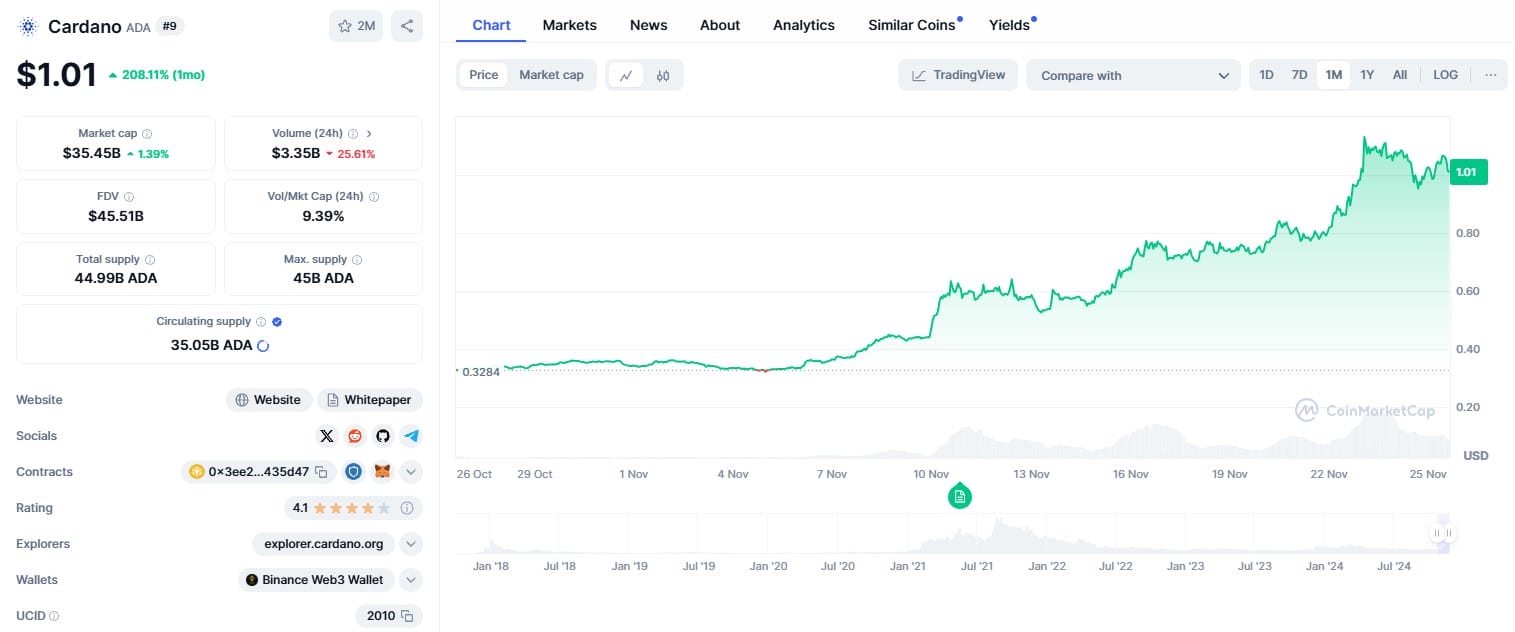Open the Volume (24h) arrow link
The height and width of the screenshot is (632, 1515).
(x=369, y=133)
